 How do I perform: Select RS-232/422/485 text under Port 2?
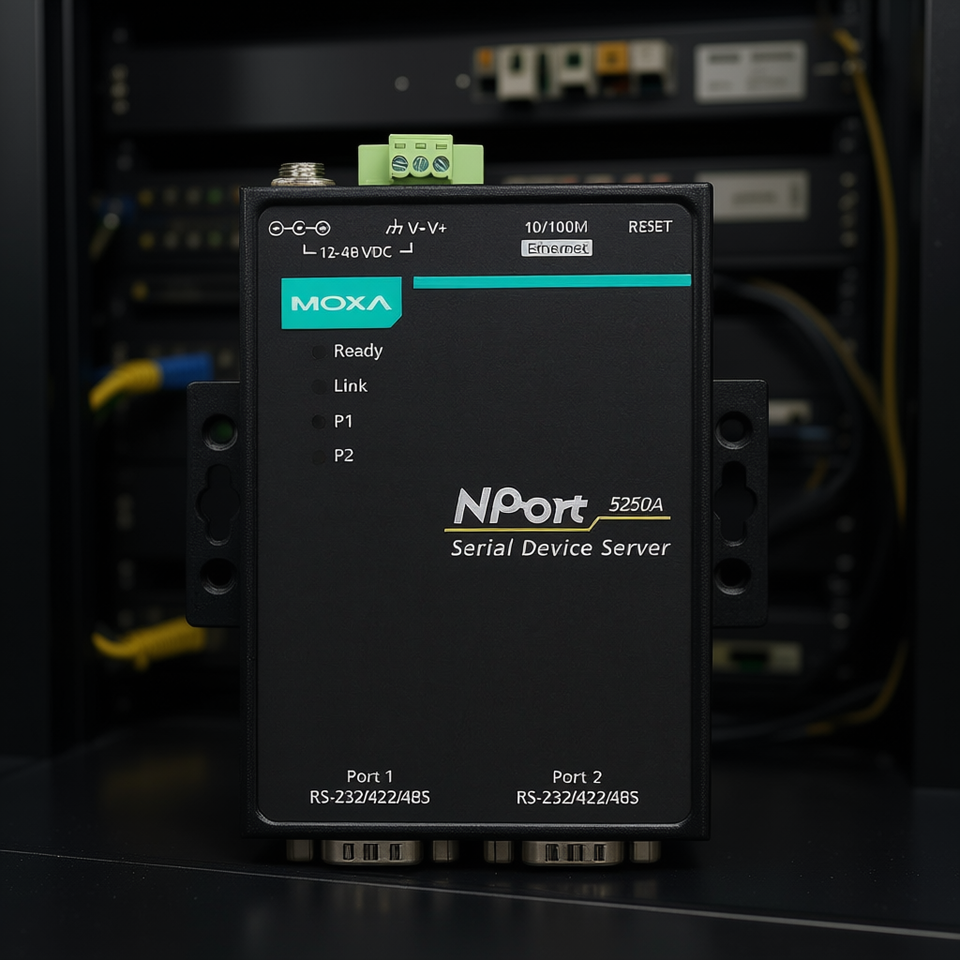pos(577,798)
